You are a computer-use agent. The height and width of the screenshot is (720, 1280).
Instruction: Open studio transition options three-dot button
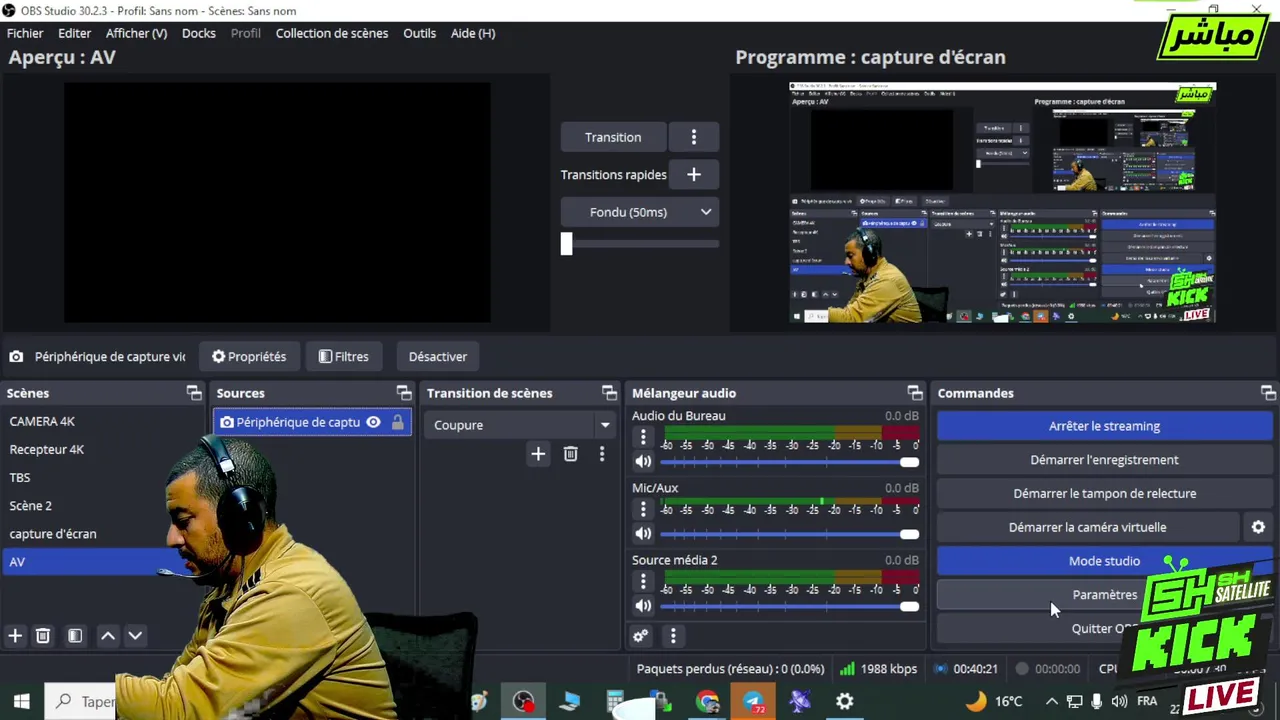694,137
